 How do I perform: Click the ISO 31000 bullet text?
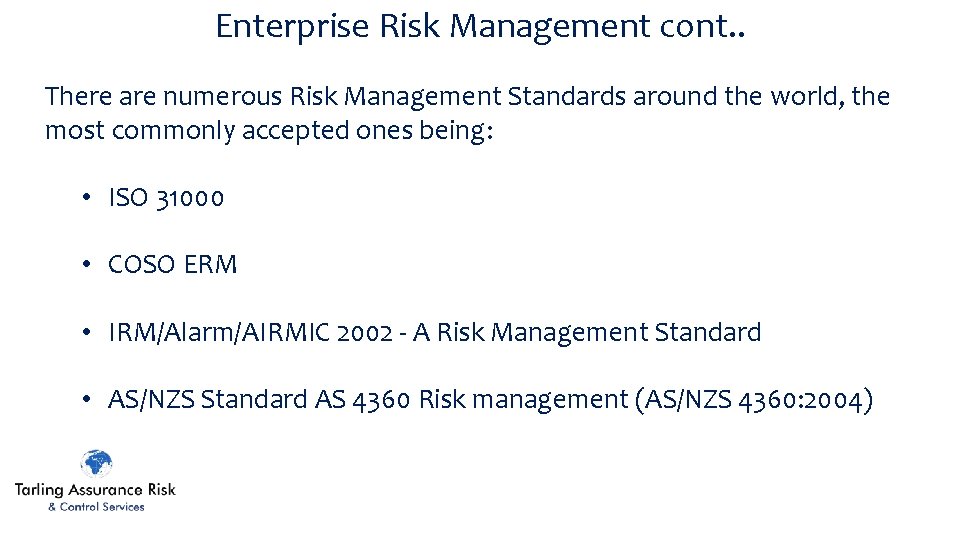pyautogui.click(x=166, y=198)
